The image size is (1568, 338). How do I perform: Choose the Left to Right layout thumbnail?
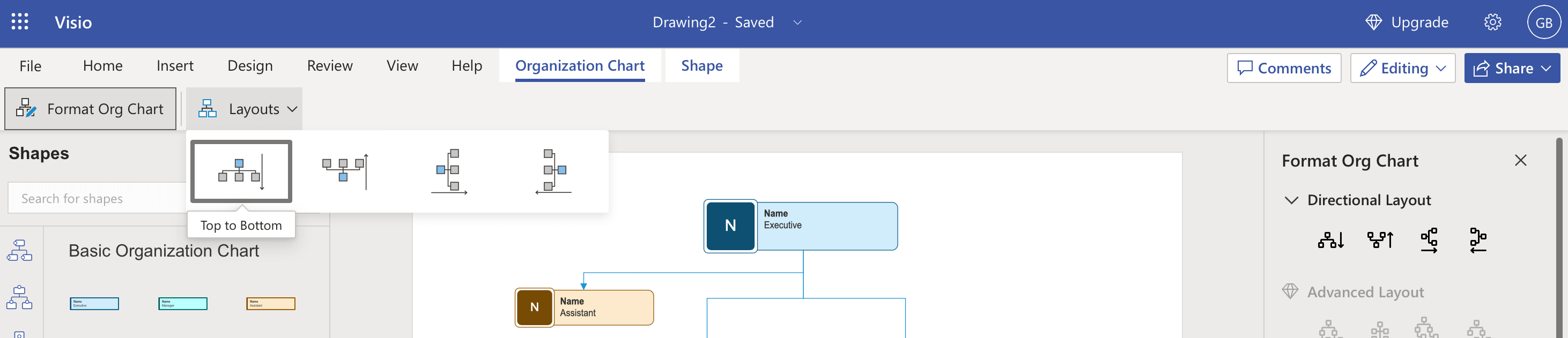[449, 171]
